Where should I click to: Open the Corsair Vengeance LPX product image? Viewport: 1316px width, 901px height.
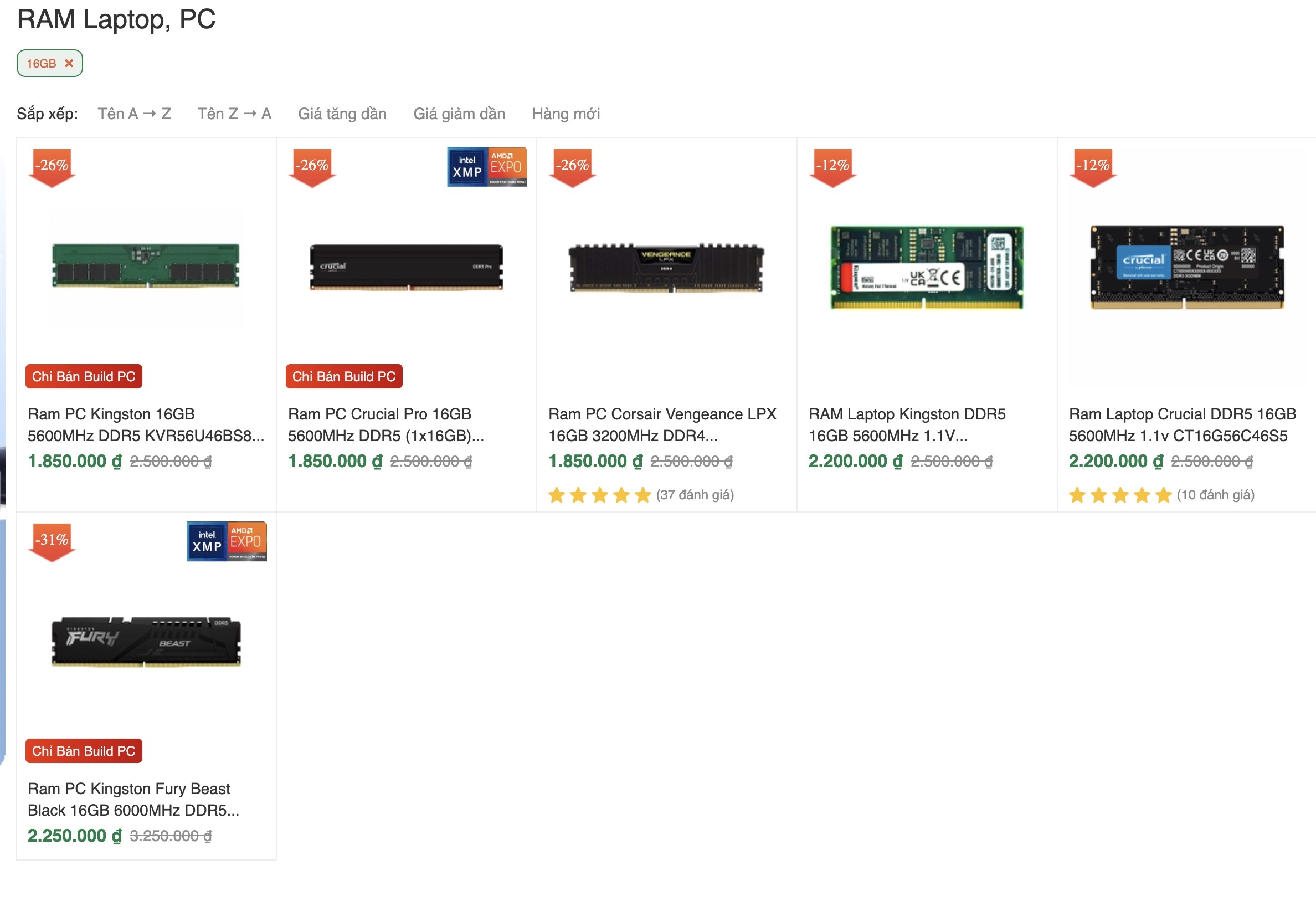tap(666, 268)
